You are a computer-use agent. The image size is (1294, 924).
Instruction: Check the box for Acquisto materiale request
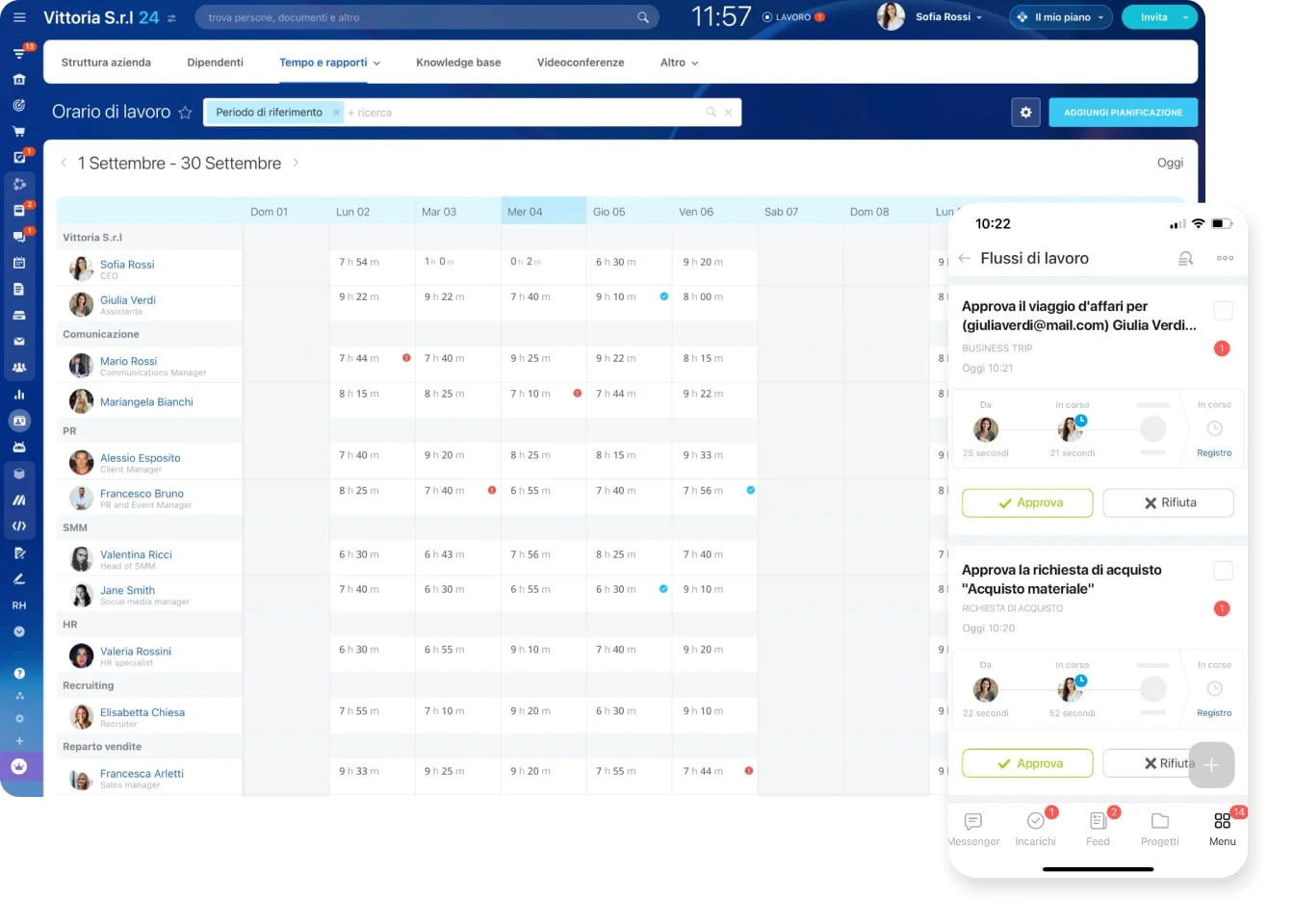click(1223, 571)
